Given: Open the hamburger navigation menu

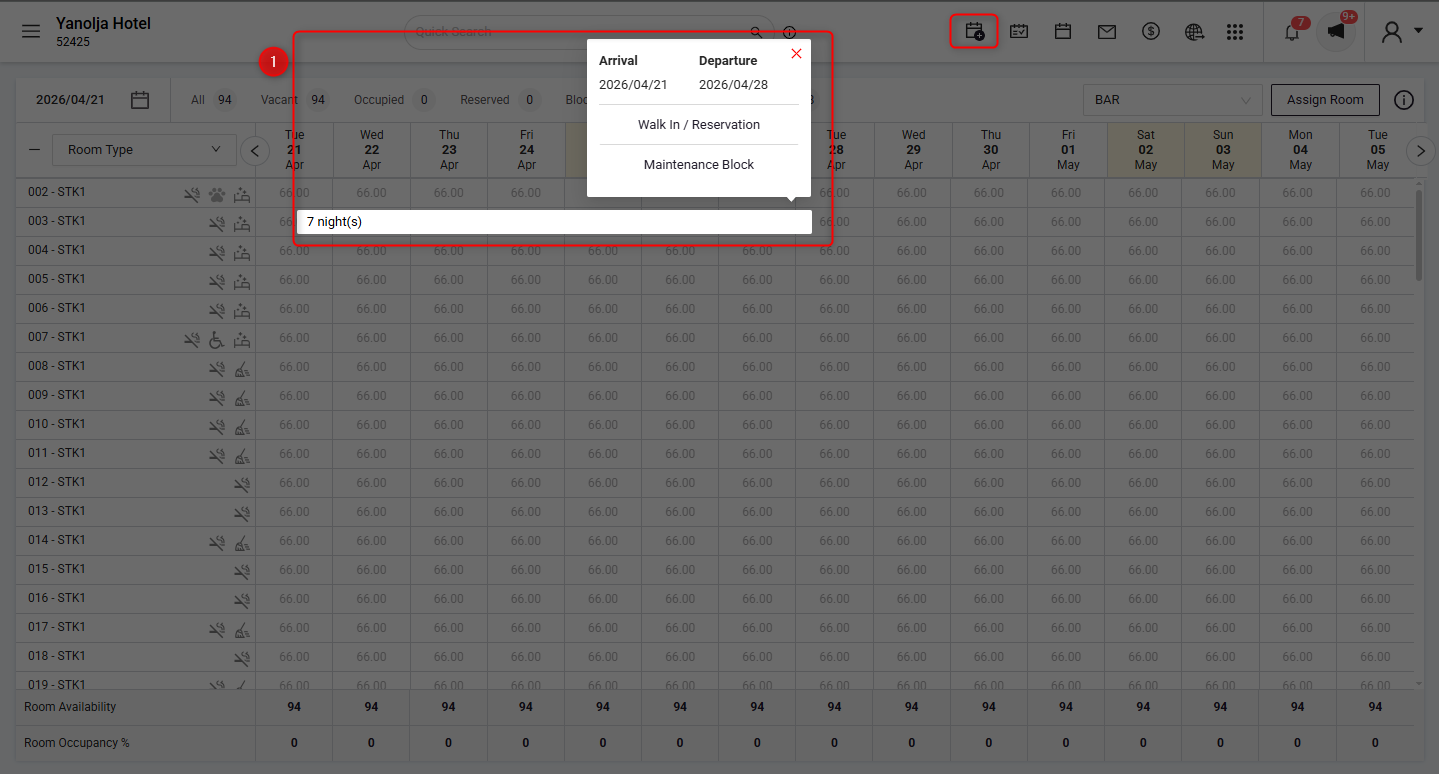Looking at the screenshot, I should (x=31, y=31).
